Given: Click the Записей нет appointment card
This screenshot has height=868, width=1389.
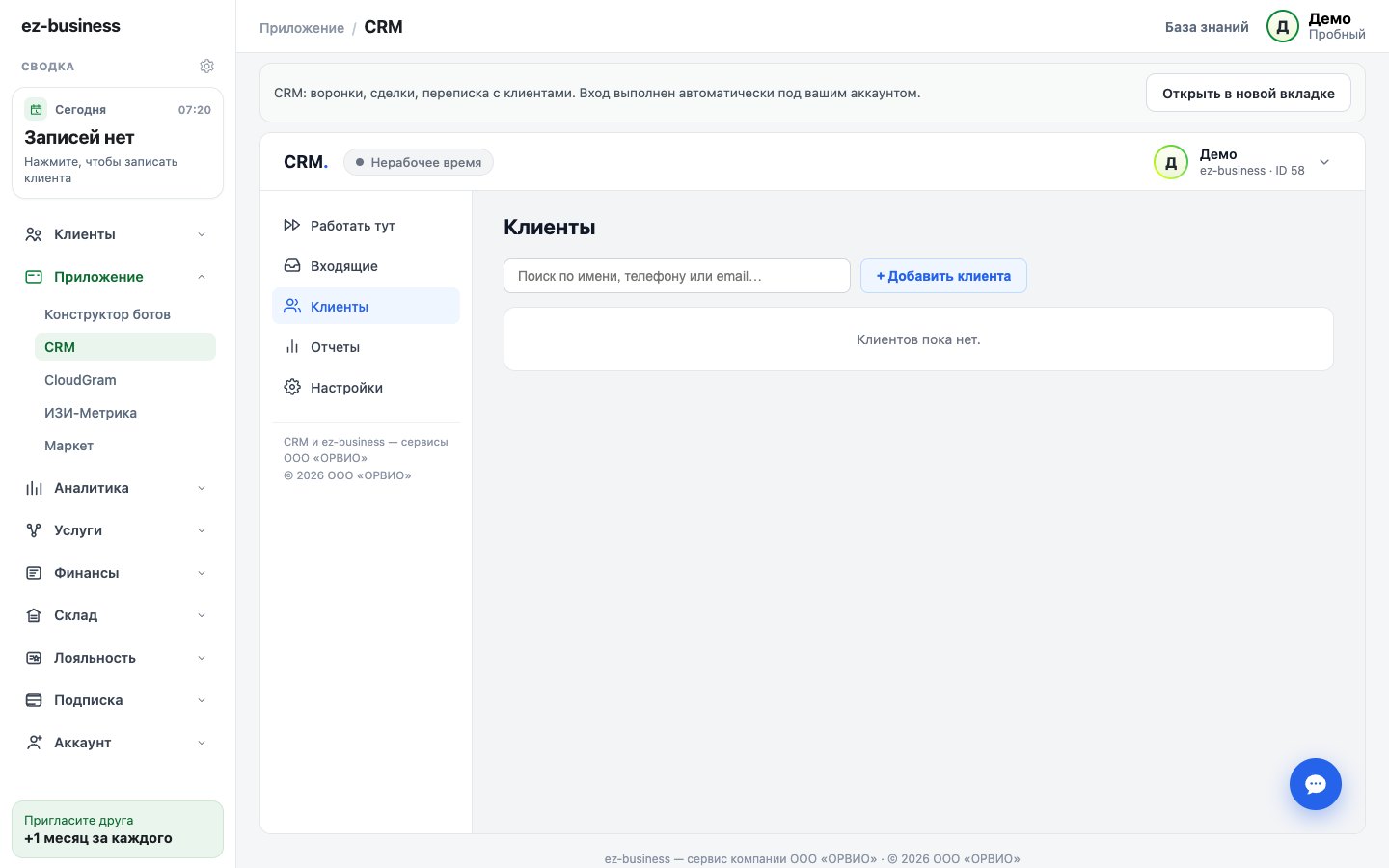Looking at the screenshot, I should pos(118,143).
